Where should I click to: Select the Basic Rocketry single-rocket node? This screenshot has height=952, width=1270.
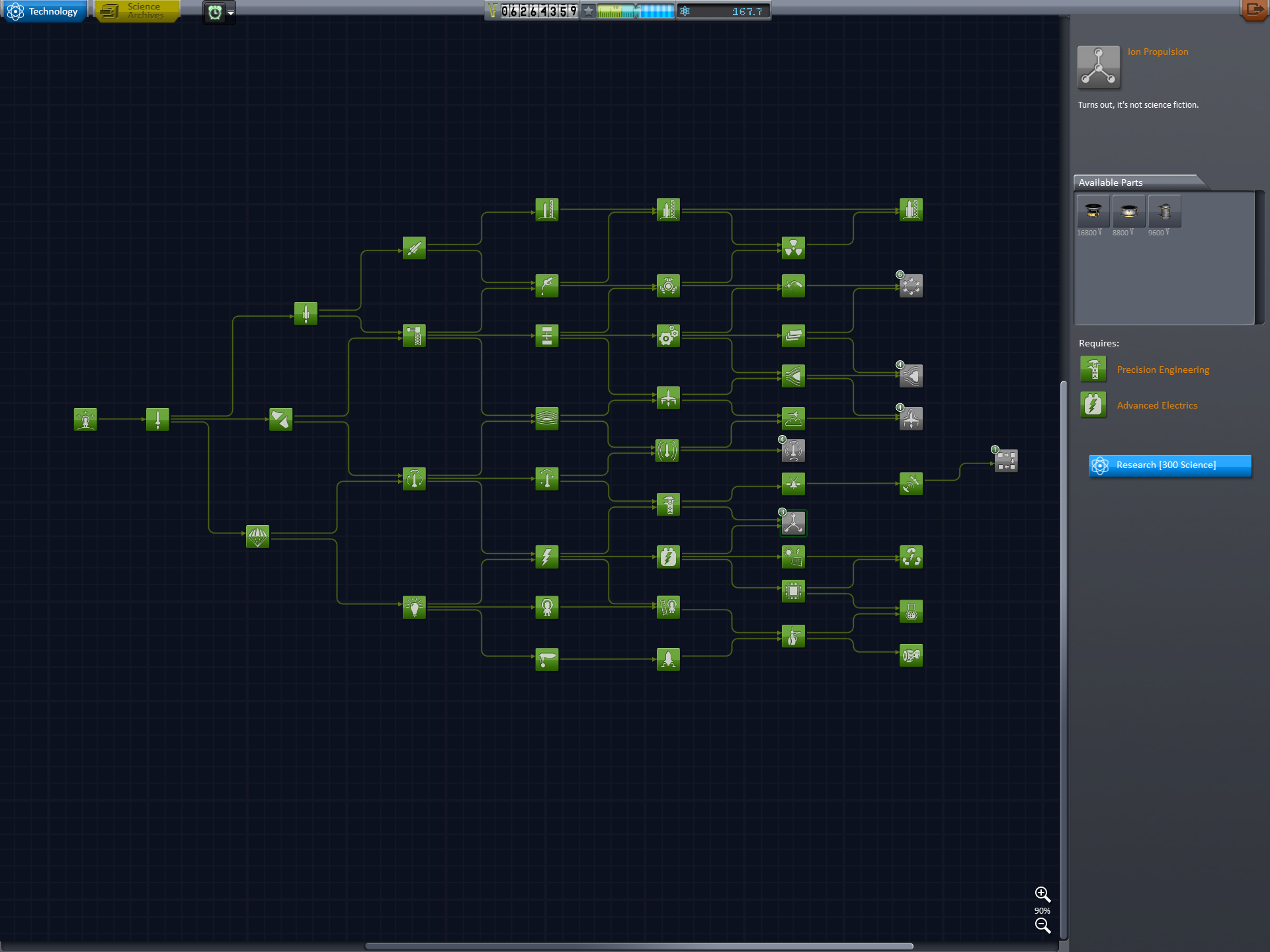click(157, 419)
